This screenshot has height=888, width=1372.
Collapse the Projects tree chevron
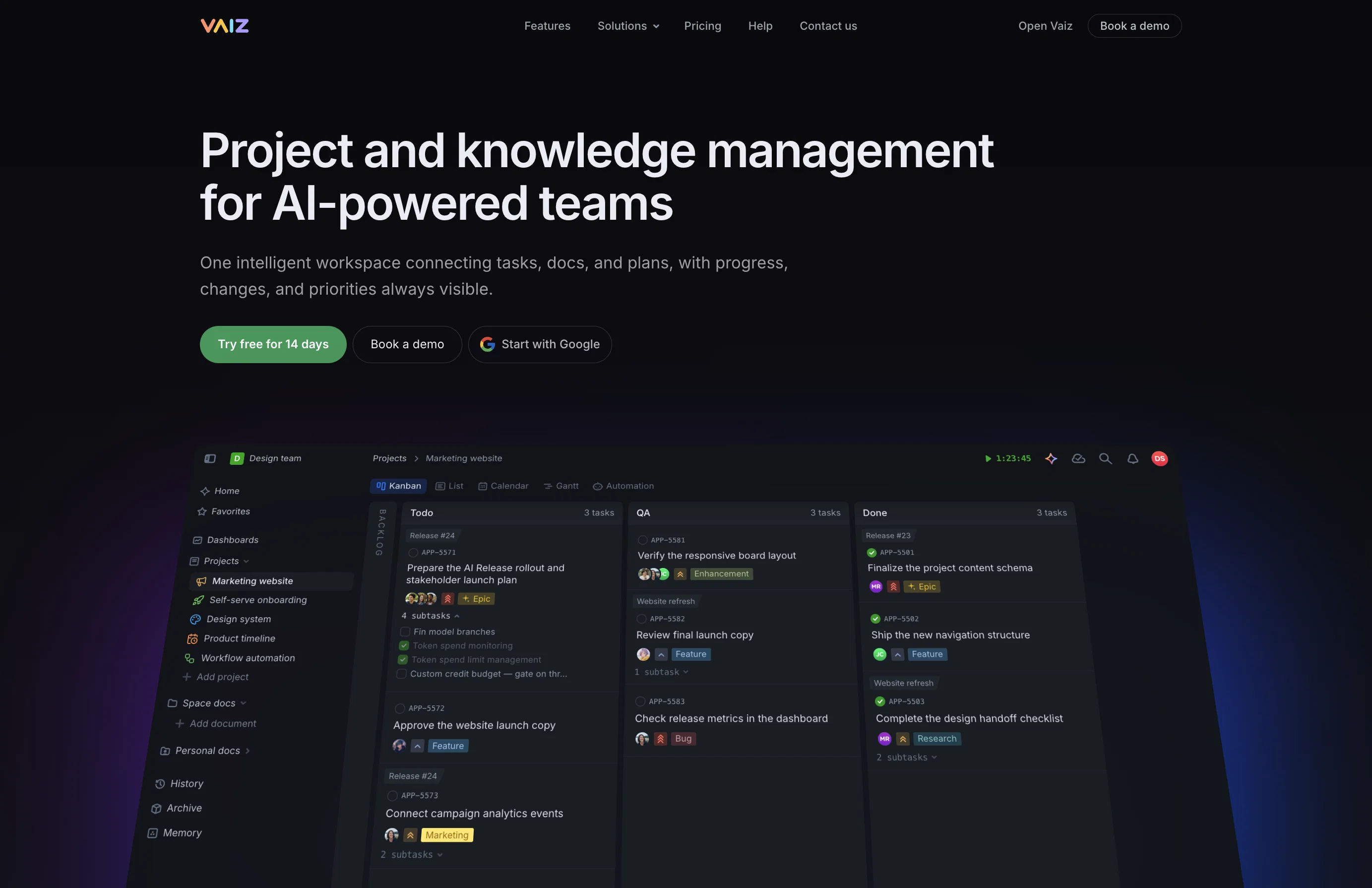coord(246,562)
